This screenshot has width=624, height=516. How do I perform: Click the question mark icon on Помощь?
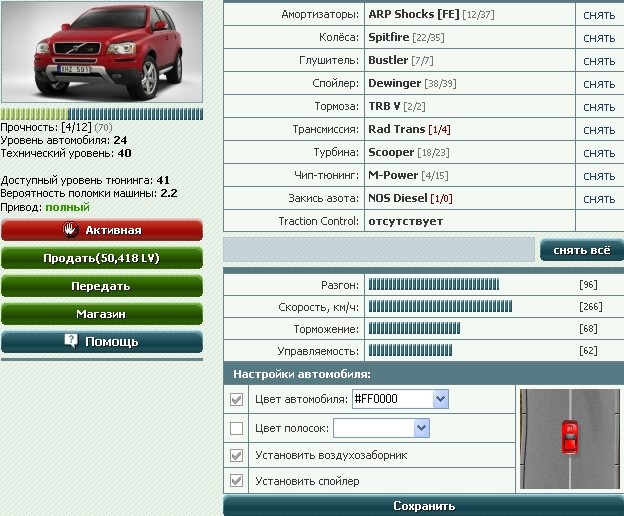71,341
